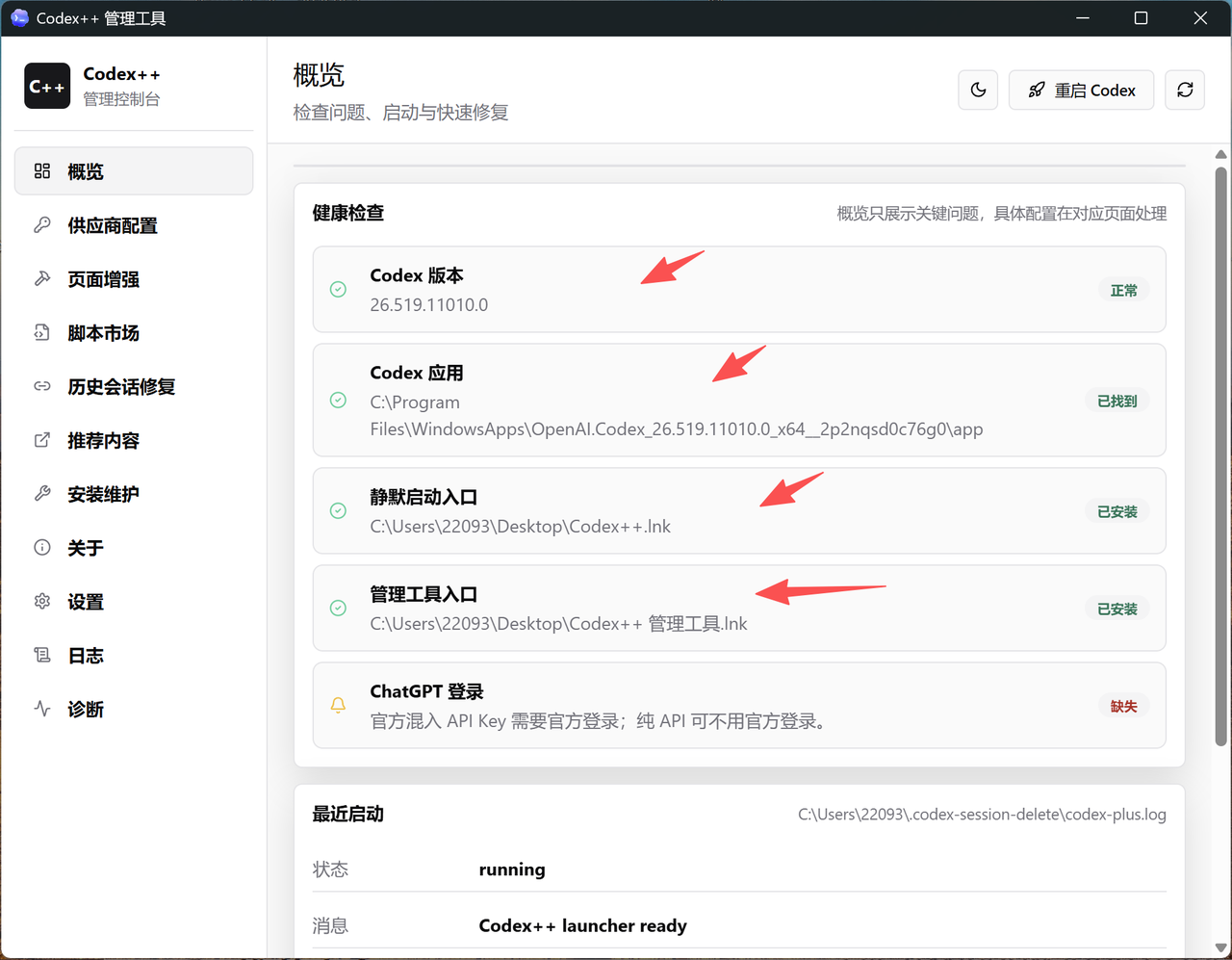Open the 概览 page in the sidebar
1232x960 pixels.
(134, 171)
